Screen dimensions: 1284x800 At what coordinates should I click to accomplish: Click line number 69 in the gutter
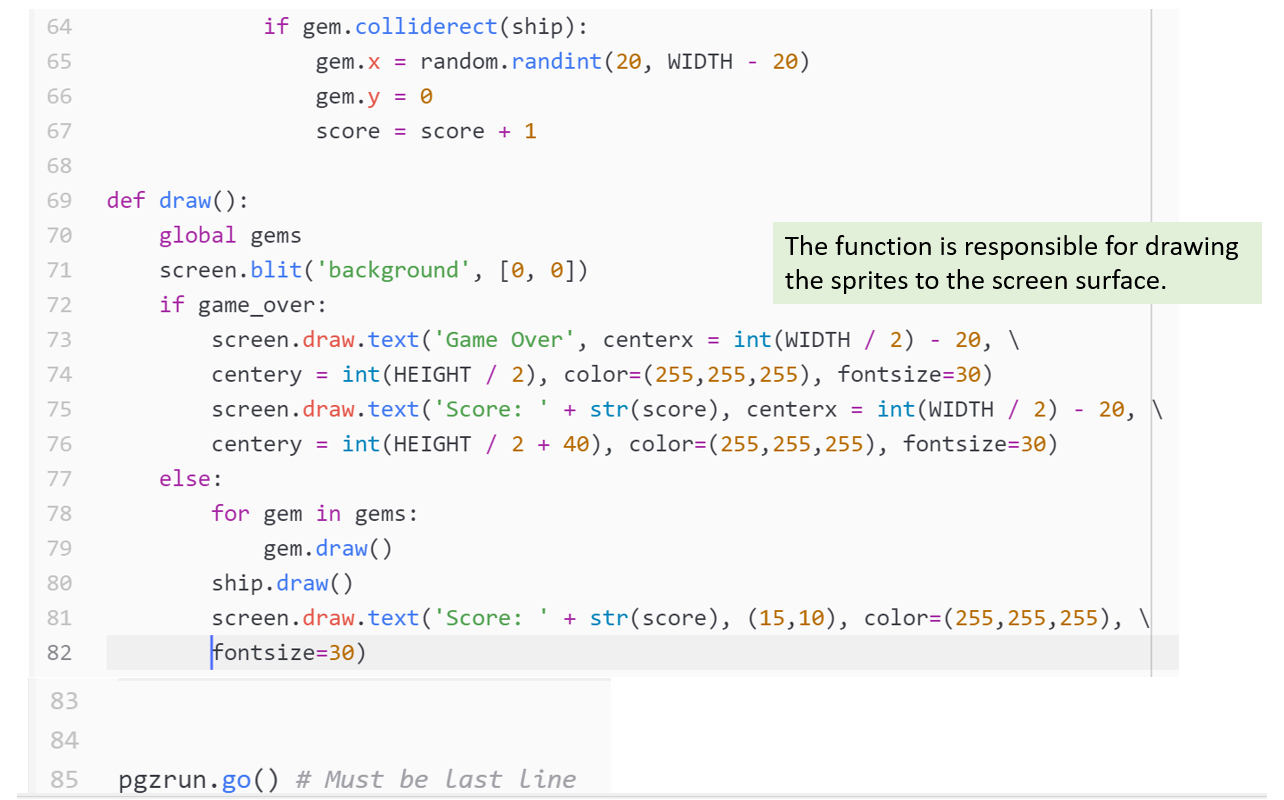point(59,200)
